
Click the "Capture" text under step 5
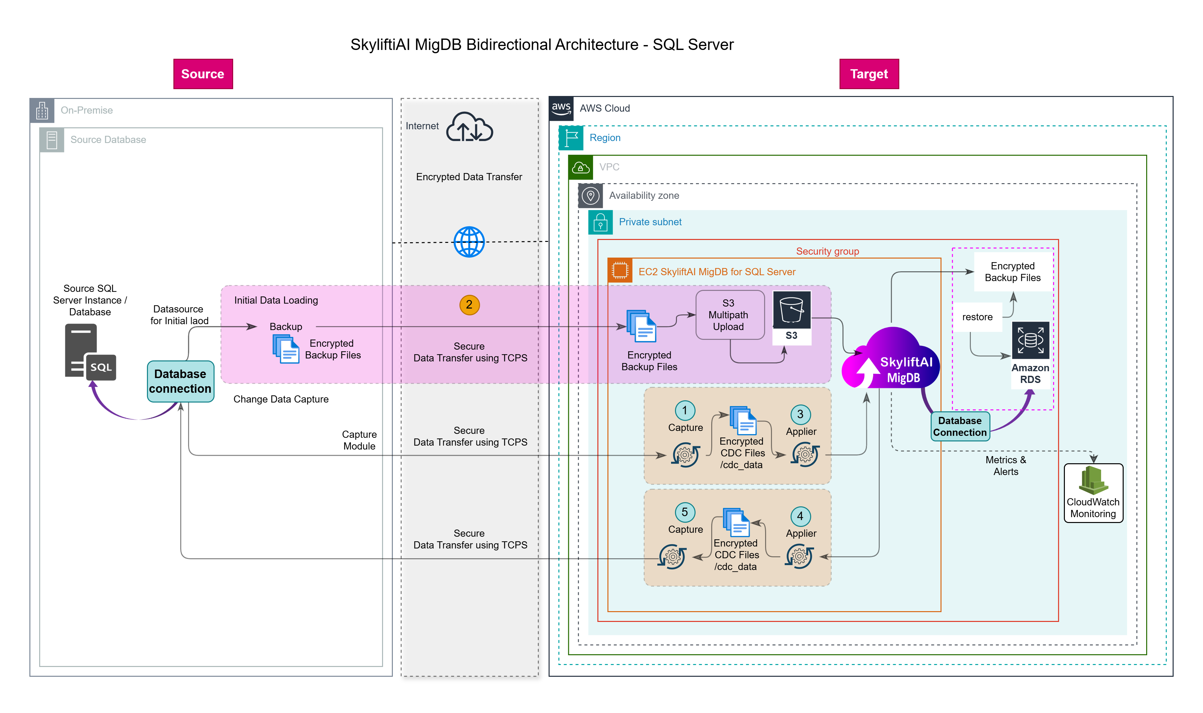tap(685, 530)
